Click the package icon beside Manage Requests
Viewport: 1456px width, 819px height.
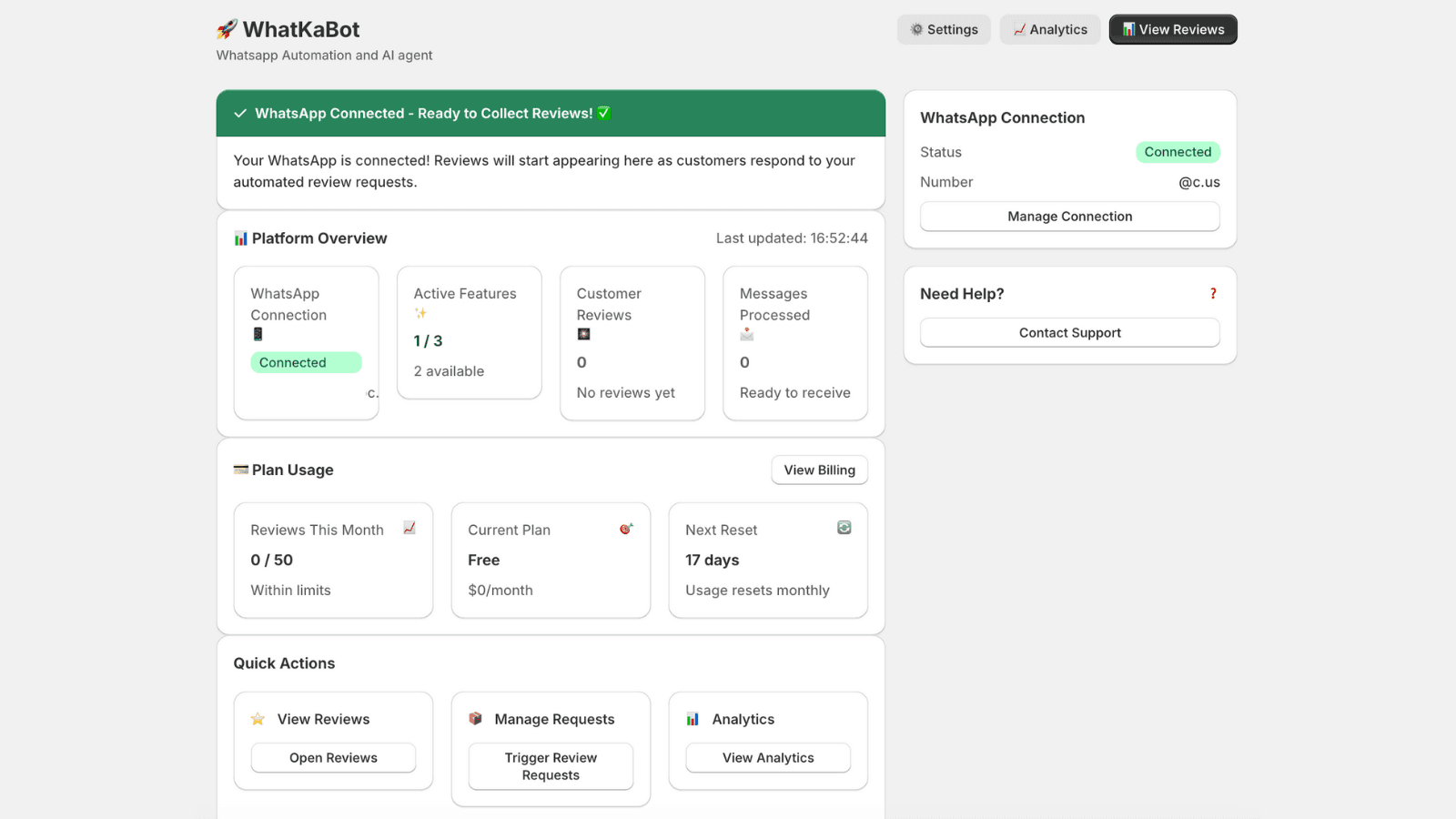click(x=476, y=718)
